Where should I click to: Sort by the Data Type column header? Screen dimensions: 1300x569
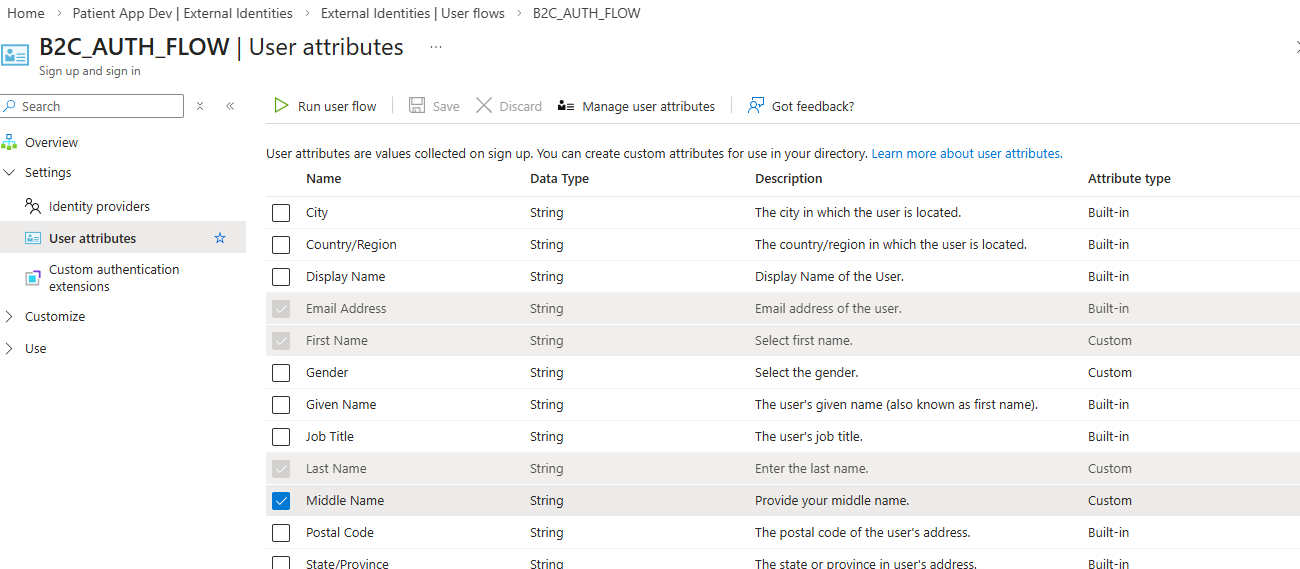click(x=559, y=179)
